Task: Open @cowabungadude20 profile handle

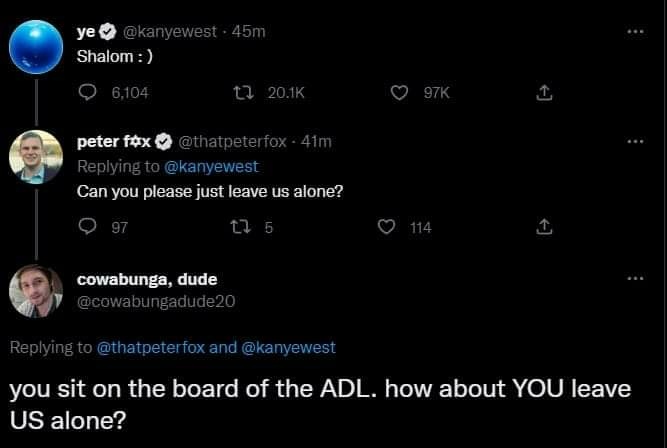Action: pyautogui.click(x=155, y=299)
